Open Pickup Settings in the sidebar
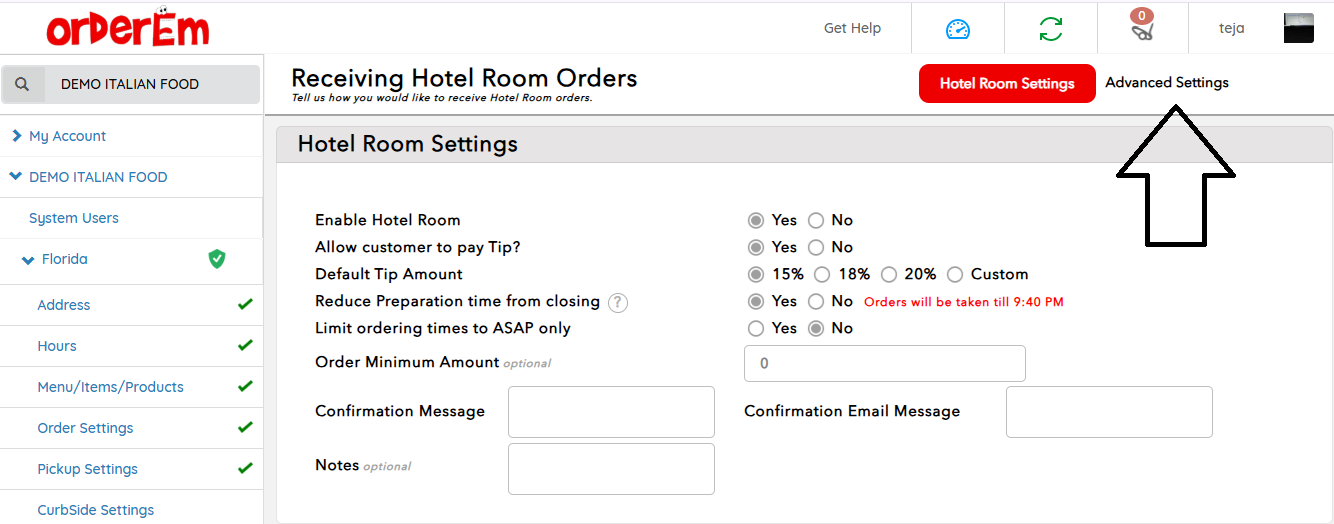1334x524 pixels. [88, 469]
